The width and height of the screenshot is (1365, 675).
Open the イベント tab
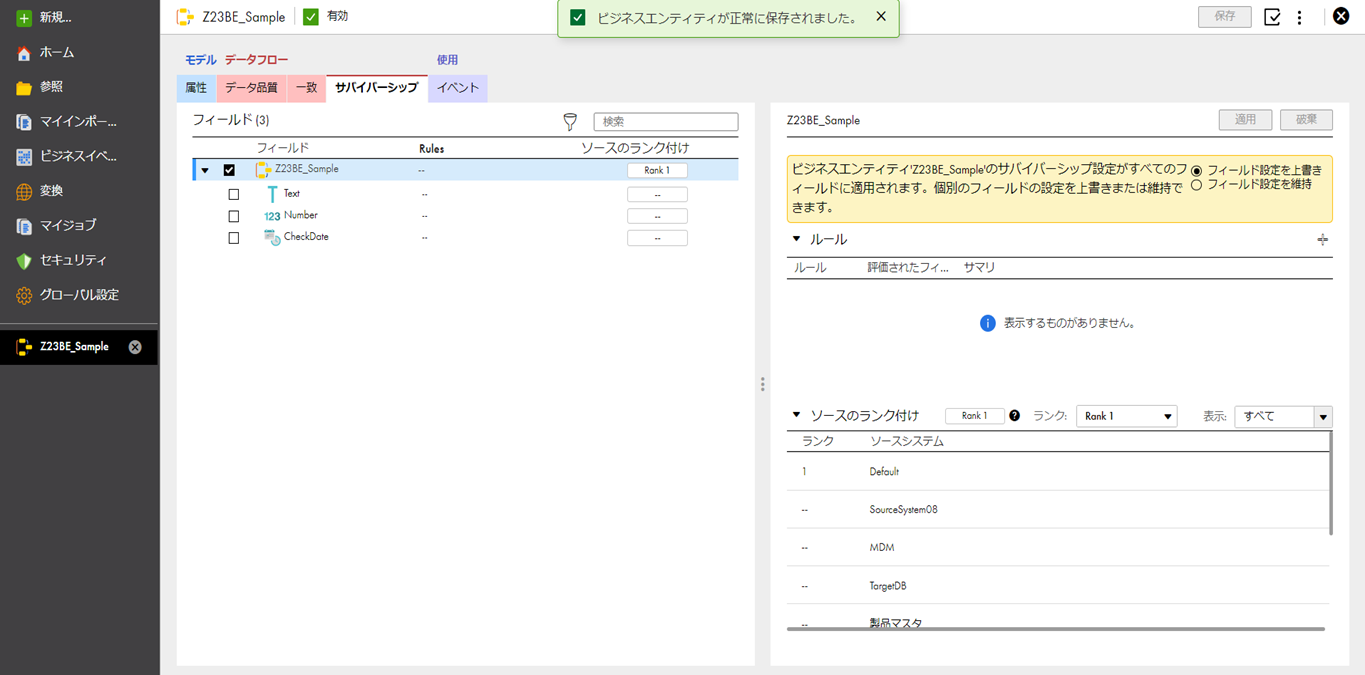458,88
